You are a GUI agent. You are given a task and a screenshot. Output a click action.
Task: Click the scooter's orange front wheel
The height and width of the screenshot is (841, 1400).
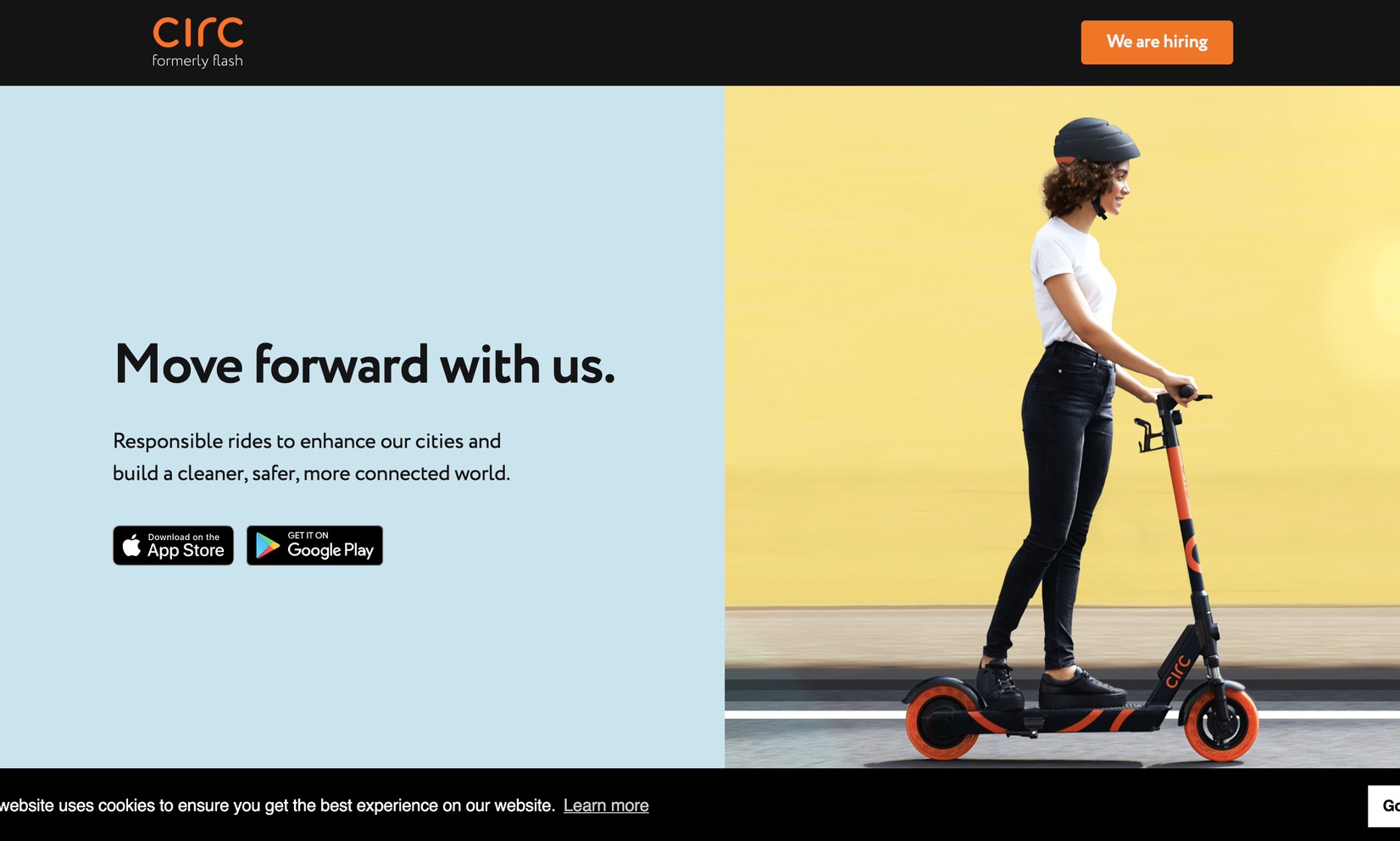tap(1221, 721)
